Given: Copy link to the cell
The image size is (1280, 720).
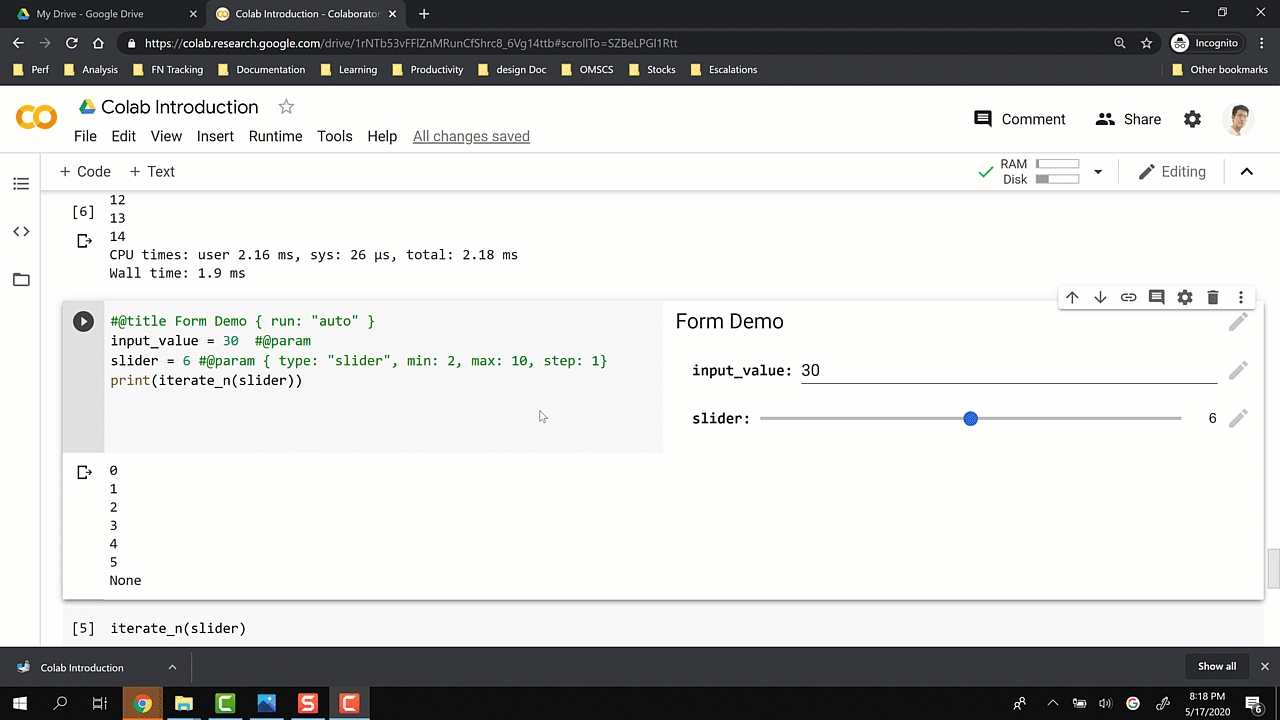Looking at the screenshot, I should [x=1128, y=297].
